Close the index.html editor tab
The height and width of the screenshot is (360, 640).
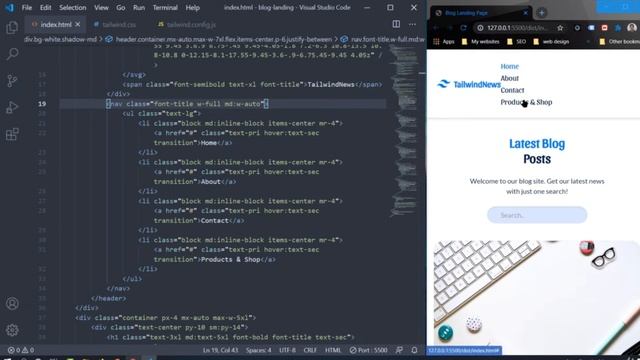(78, 24)
